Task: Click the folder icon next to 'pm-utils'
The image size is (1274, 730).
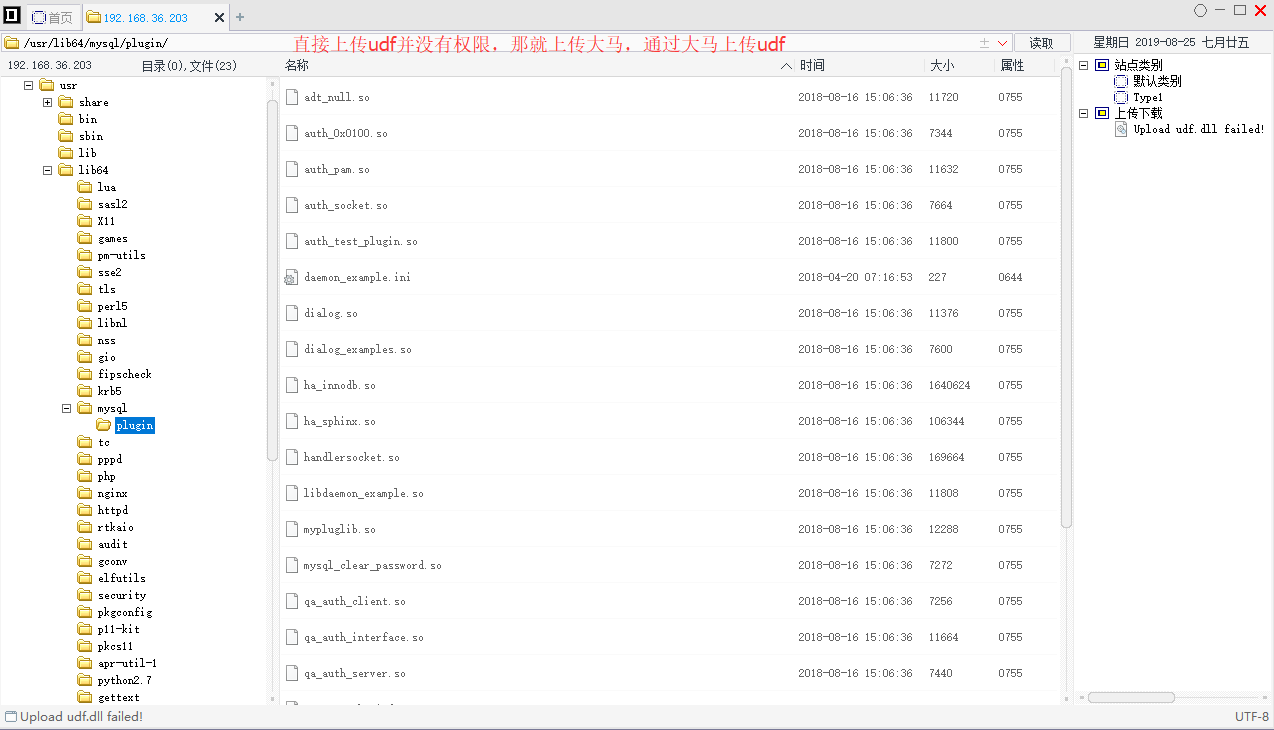Action: [85, 255]
